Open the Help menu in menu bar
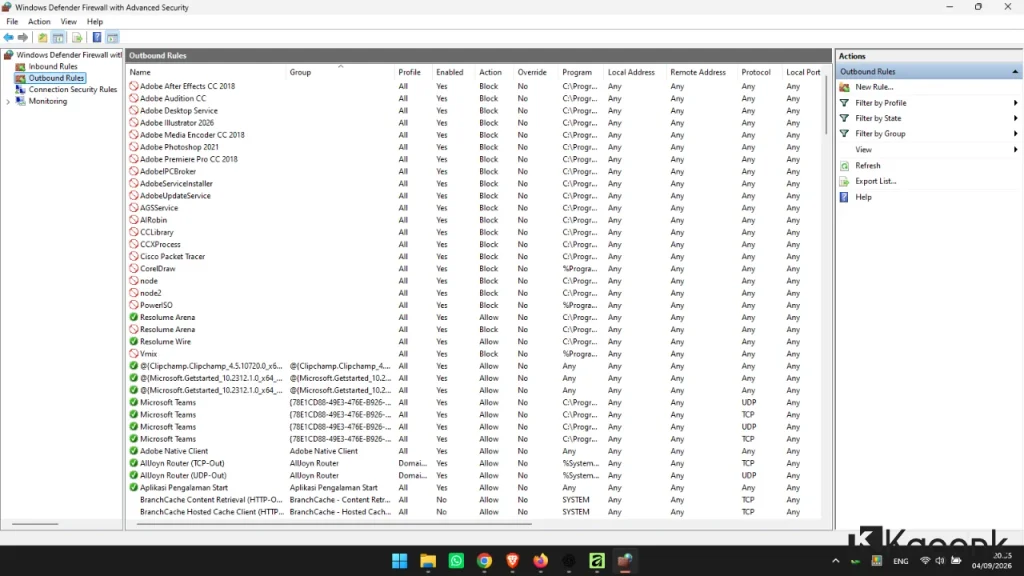This screenshot has width=1024, height=576. coord(95,22)
